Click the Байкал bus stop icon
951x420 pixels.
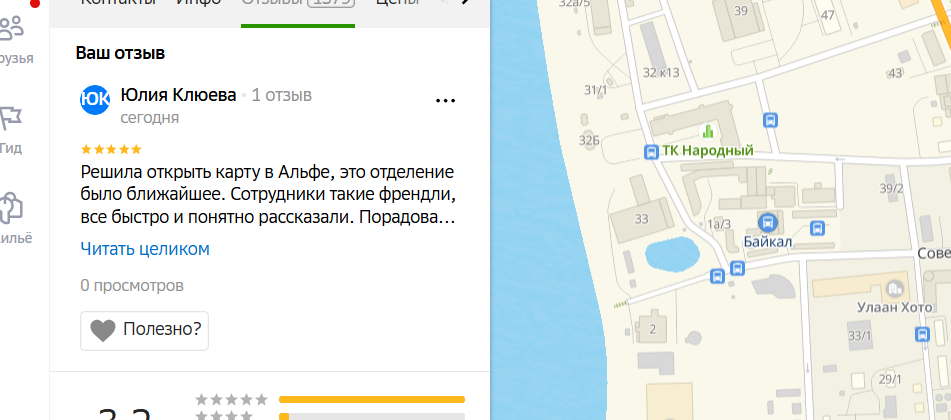[767, 222]
